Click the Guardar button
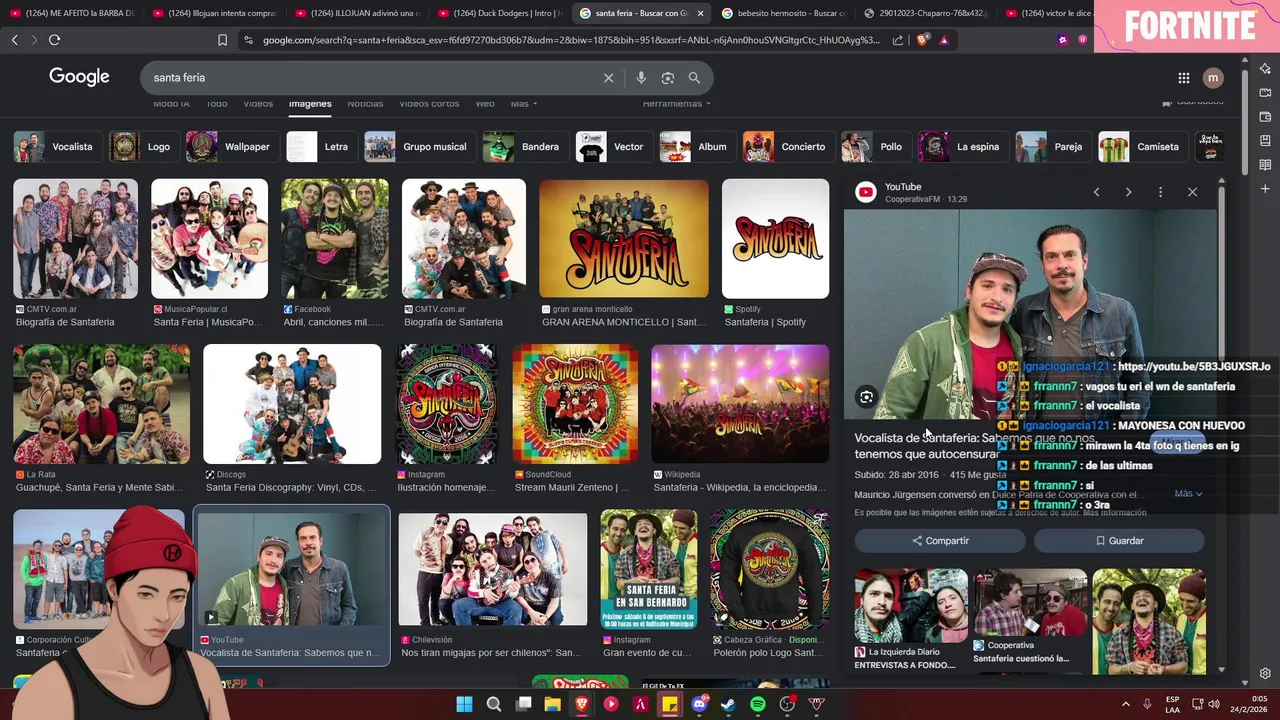 click(x=1119, y=541)
